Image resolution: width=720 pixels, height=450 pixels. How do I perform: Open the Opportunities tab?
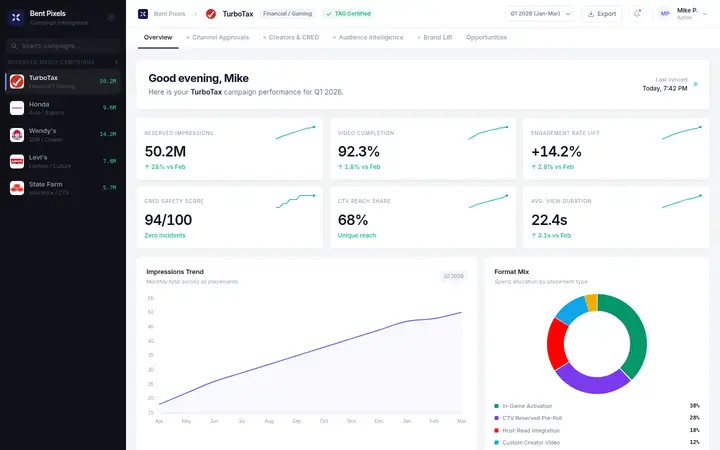tap(486, 38)
